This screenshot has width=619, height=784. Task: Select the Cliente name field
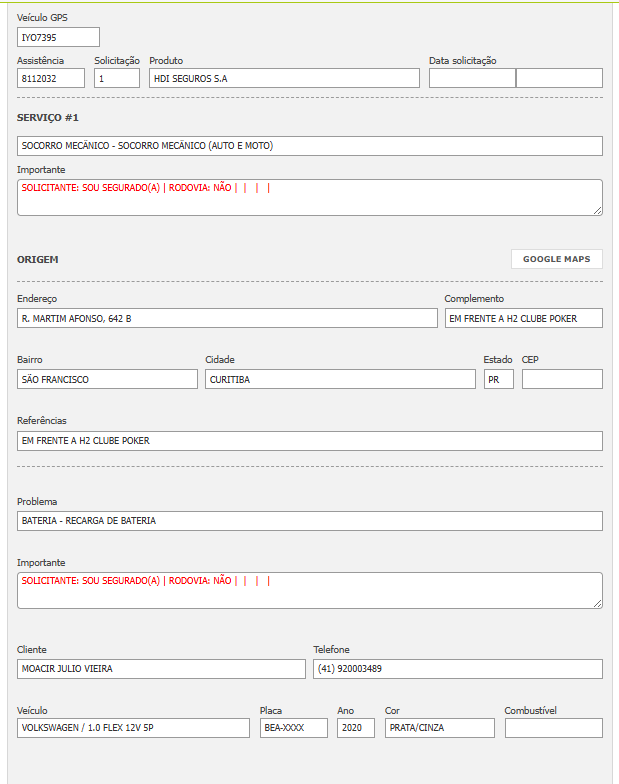[x=162, y=669]
